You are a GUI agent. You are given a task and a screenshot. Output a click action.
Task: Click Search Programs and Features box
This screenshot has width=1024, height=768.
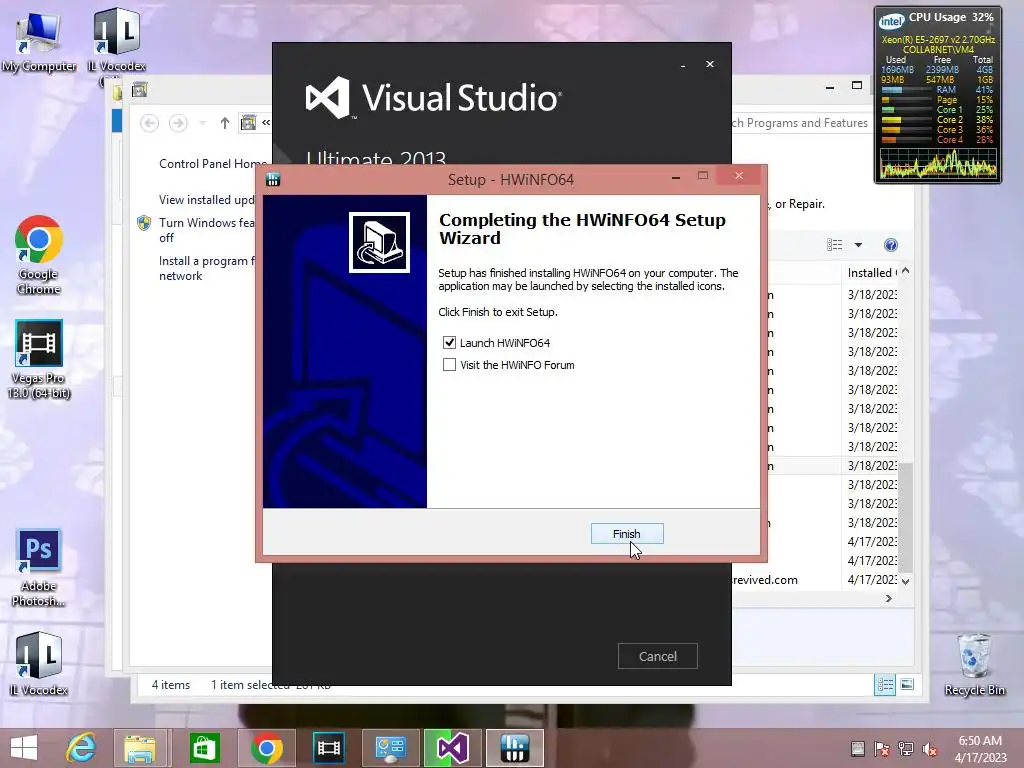(x=803, y=123)
